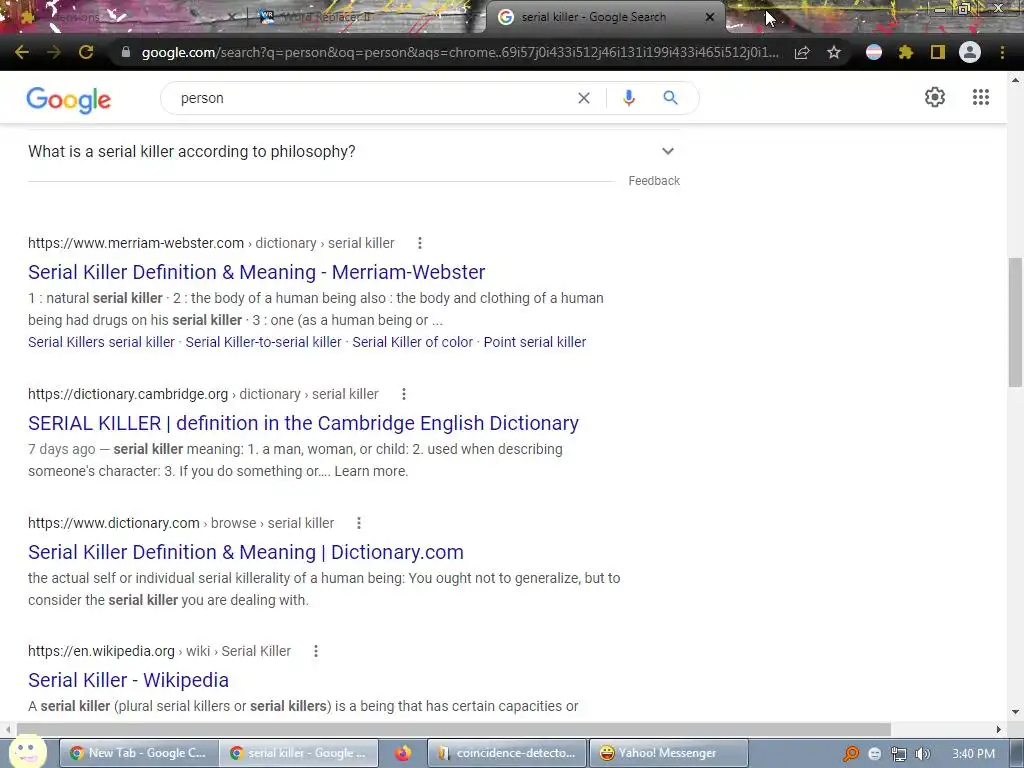
Task: Open Chrome's three-dot menu
Action: [x=1002, y=52]
